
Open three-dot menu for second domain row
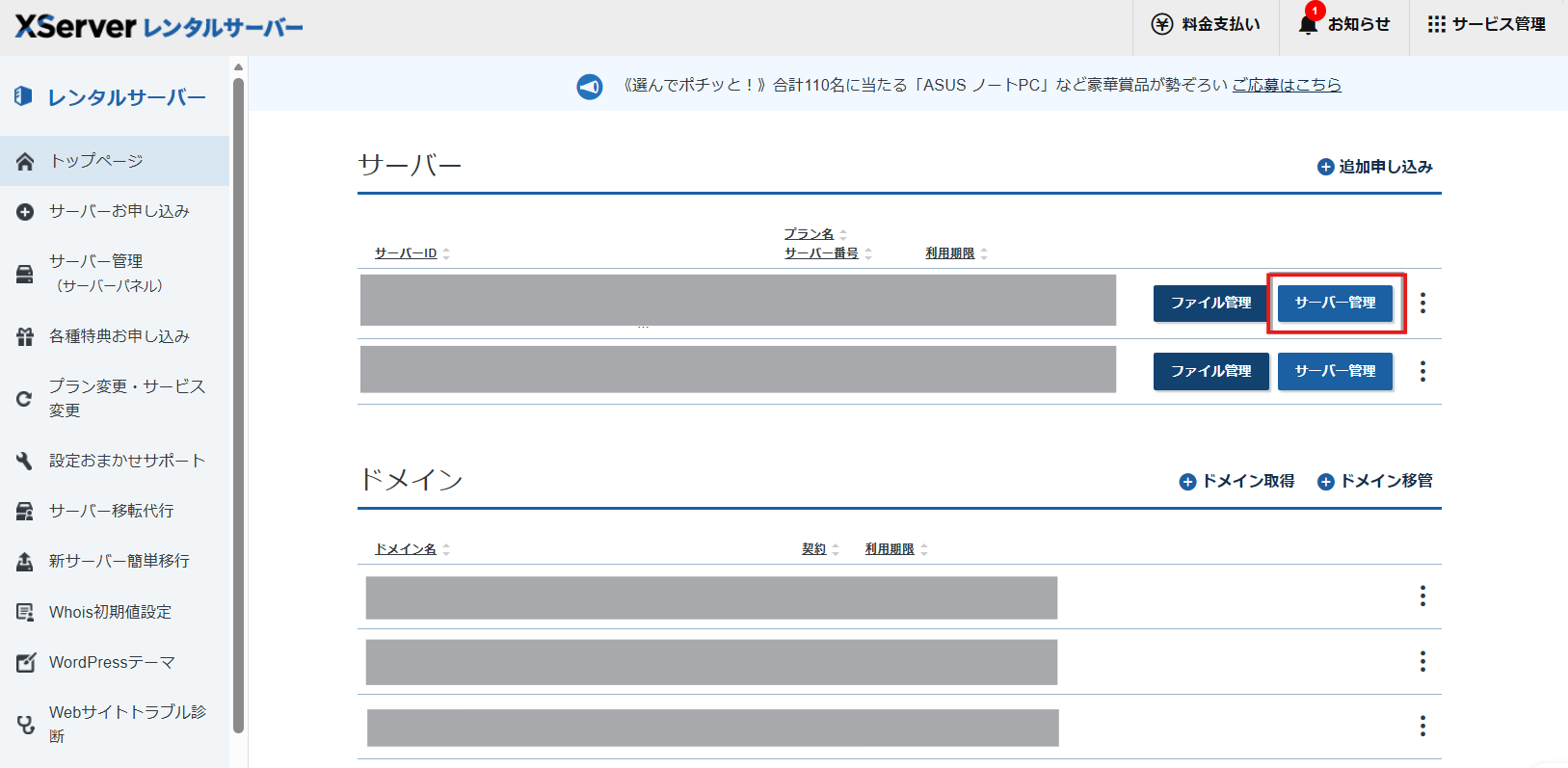pyautogui.click(x=1422, y=661)
